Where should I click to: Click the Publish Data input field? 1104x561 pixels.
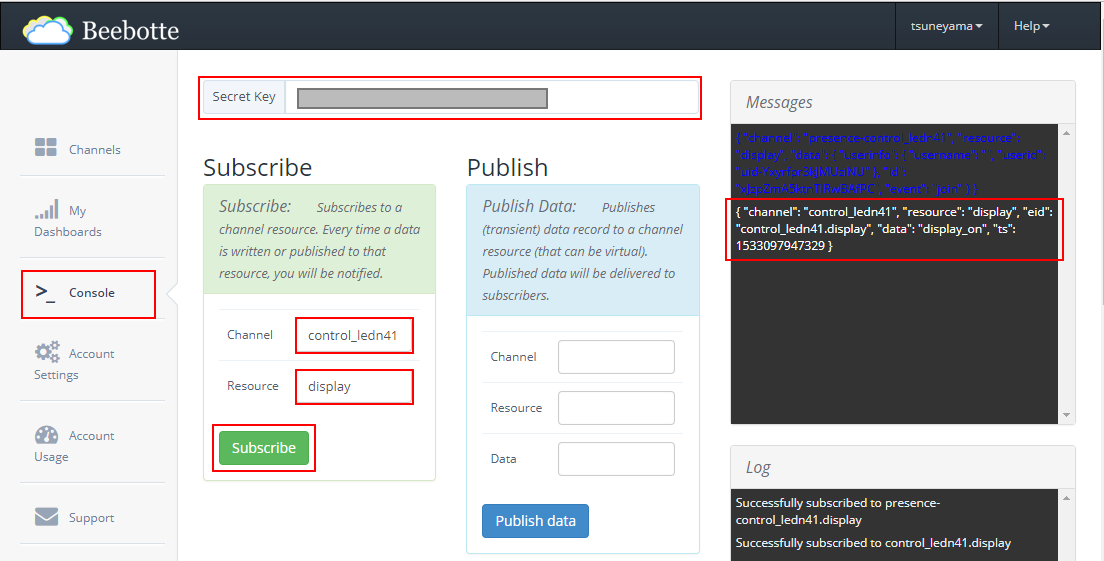click(x=616, y=459)
